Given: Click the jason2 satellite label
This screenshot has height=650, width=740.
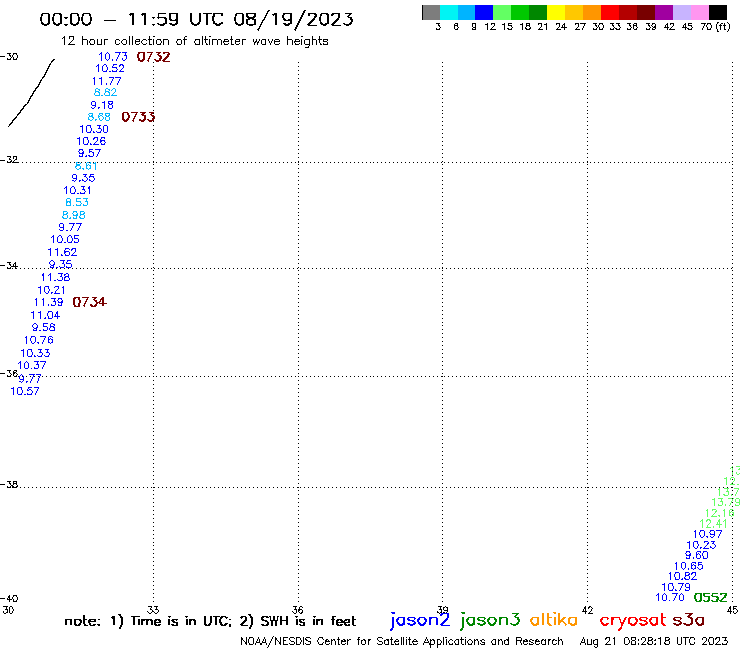Looking at the screenshot, I should (x=420, y=620).
